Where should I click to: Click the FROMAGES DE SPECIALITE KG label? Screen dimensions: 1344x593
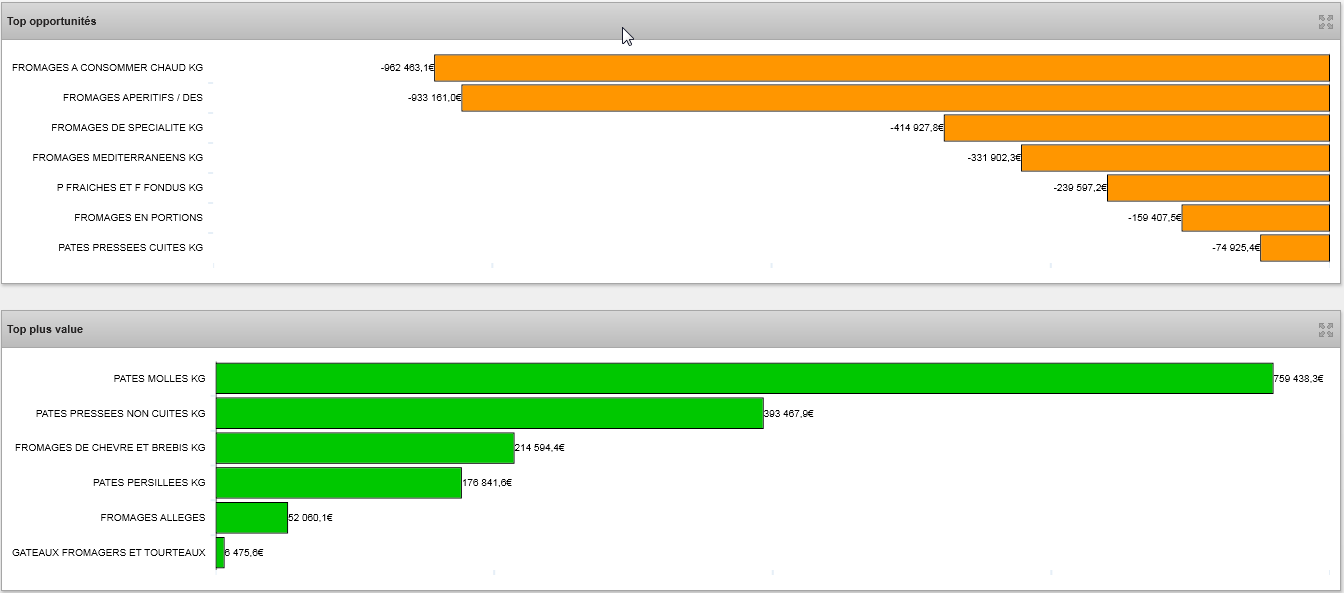(x=127, y=128)
